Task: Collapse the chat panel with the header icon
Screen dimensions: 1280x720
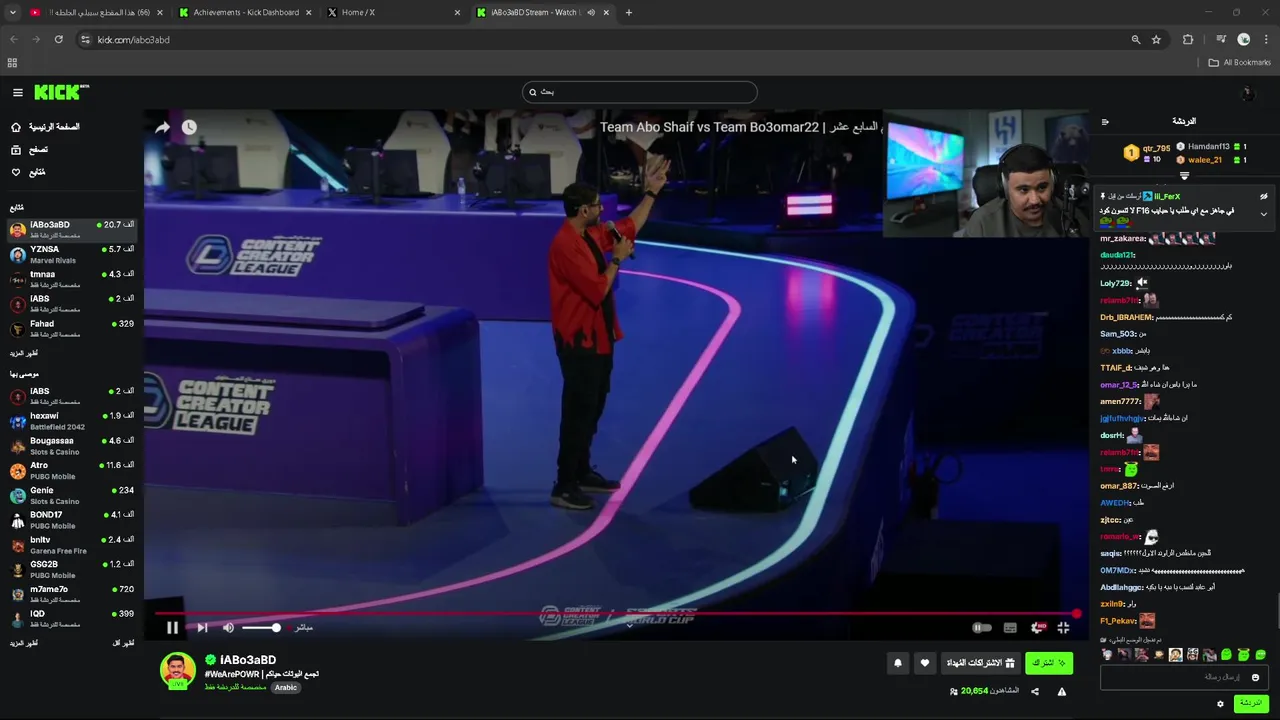Action: coord(1105,122)
